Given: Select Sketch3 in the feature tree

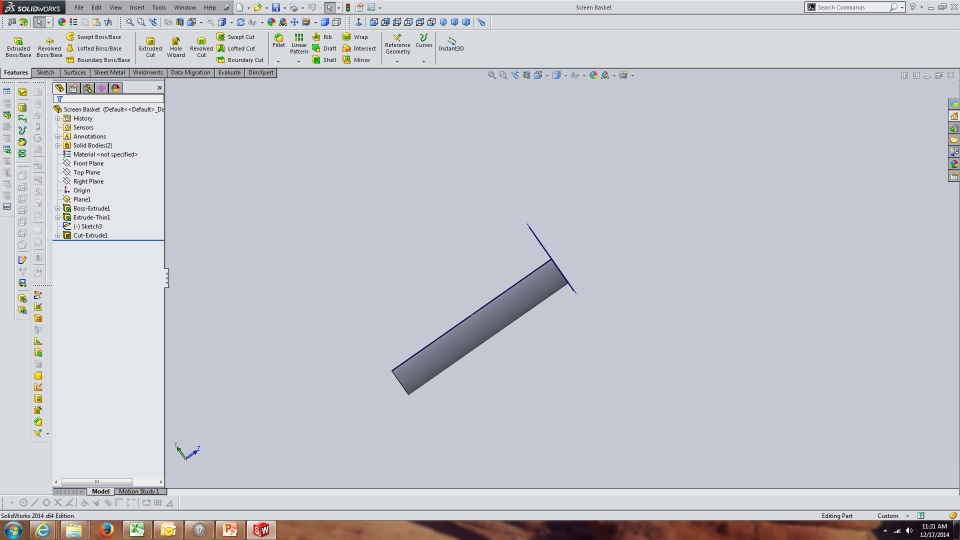Looking at the screenshot, I should pyautogui.click(x=83, y=227).
